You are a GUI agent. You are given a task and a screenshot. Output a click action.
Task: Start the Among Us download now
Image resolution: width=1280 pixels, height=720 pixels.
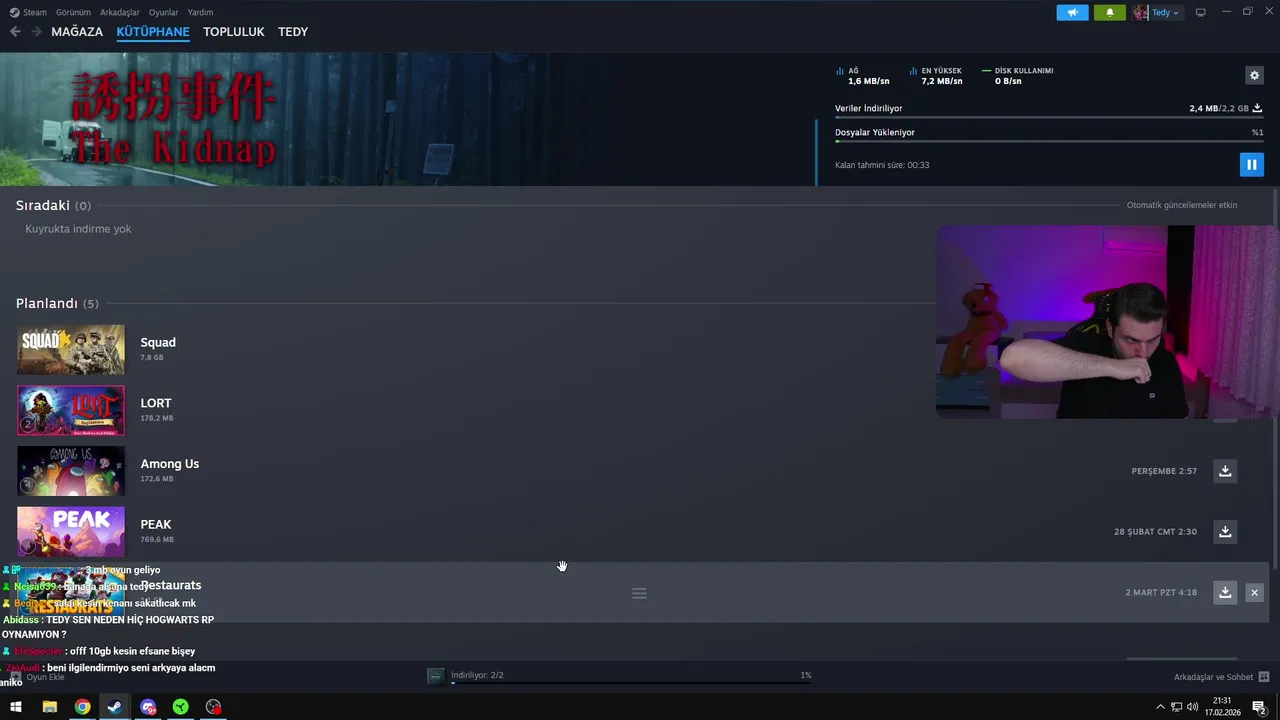1225,471
